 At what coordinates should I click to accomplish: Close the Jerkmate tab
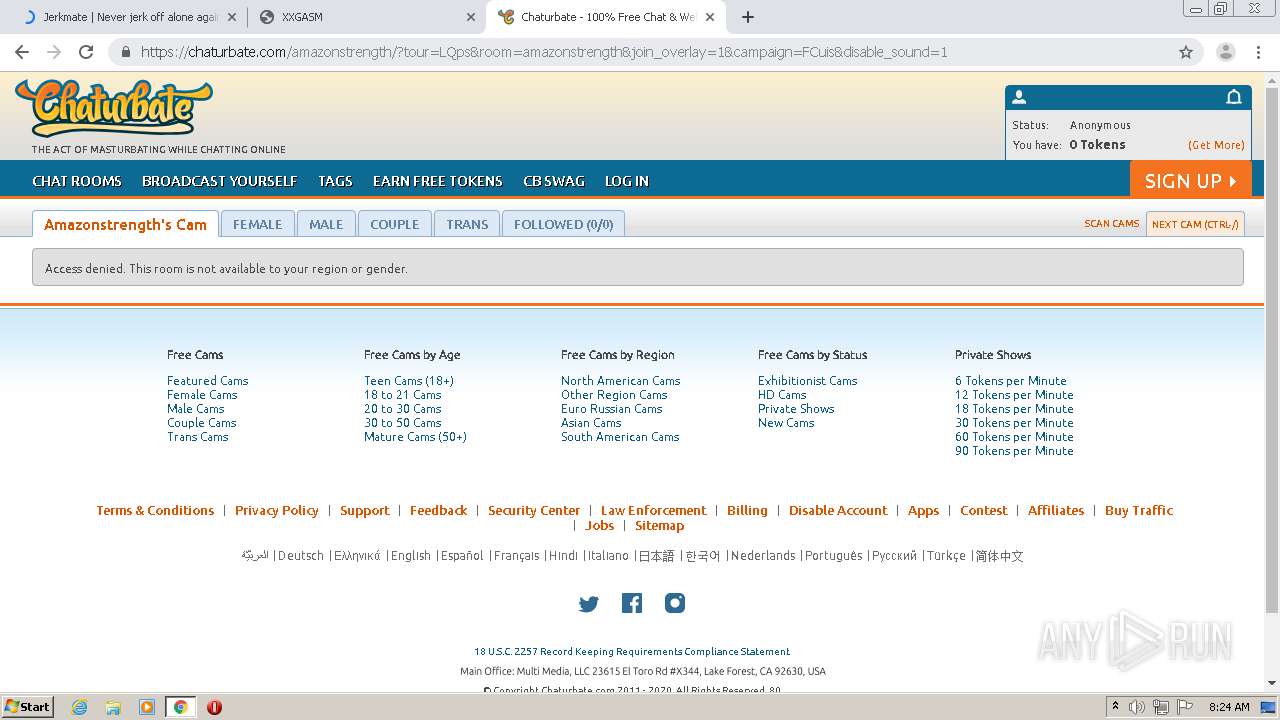coord(232,17)
